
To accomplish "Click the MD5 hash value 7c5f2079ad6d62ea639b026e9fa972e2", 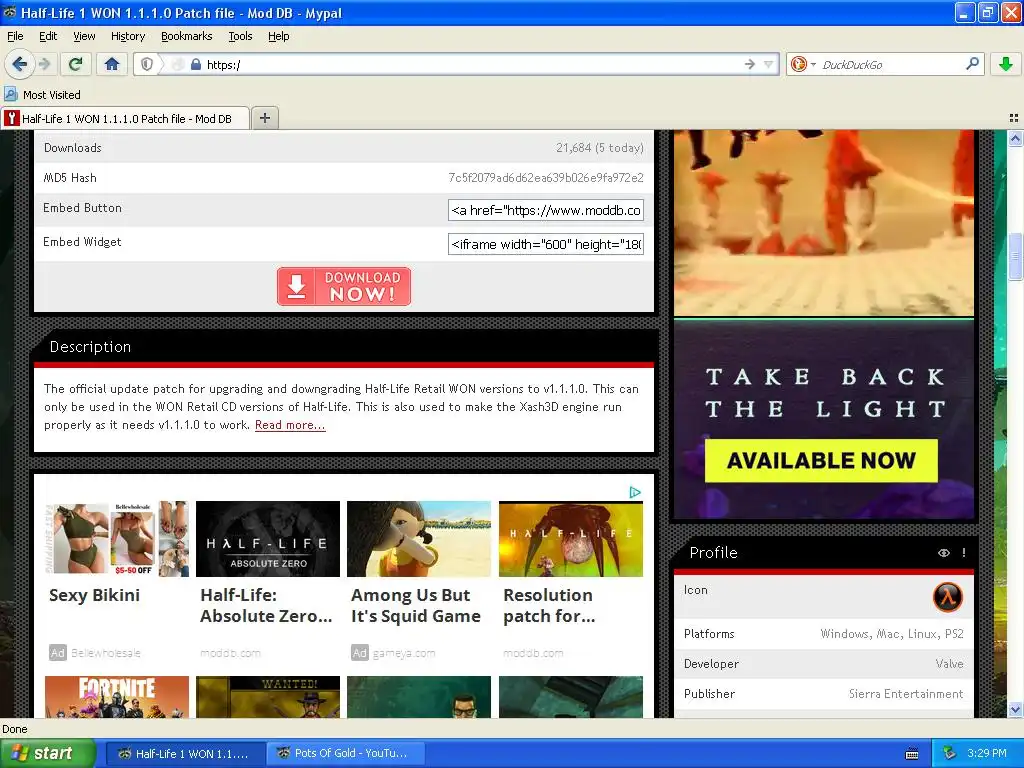I will pyautogui.click(x=546, y=178).
